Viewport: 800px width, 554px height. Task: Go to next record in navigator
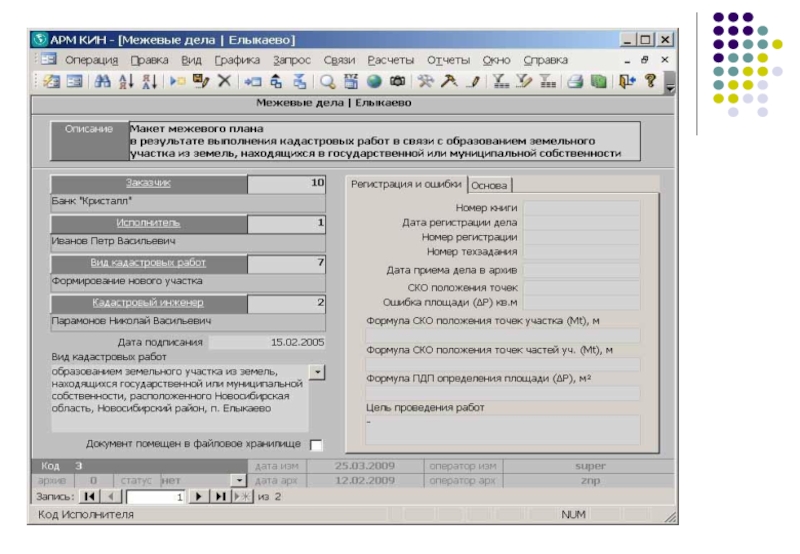point(198,495)
